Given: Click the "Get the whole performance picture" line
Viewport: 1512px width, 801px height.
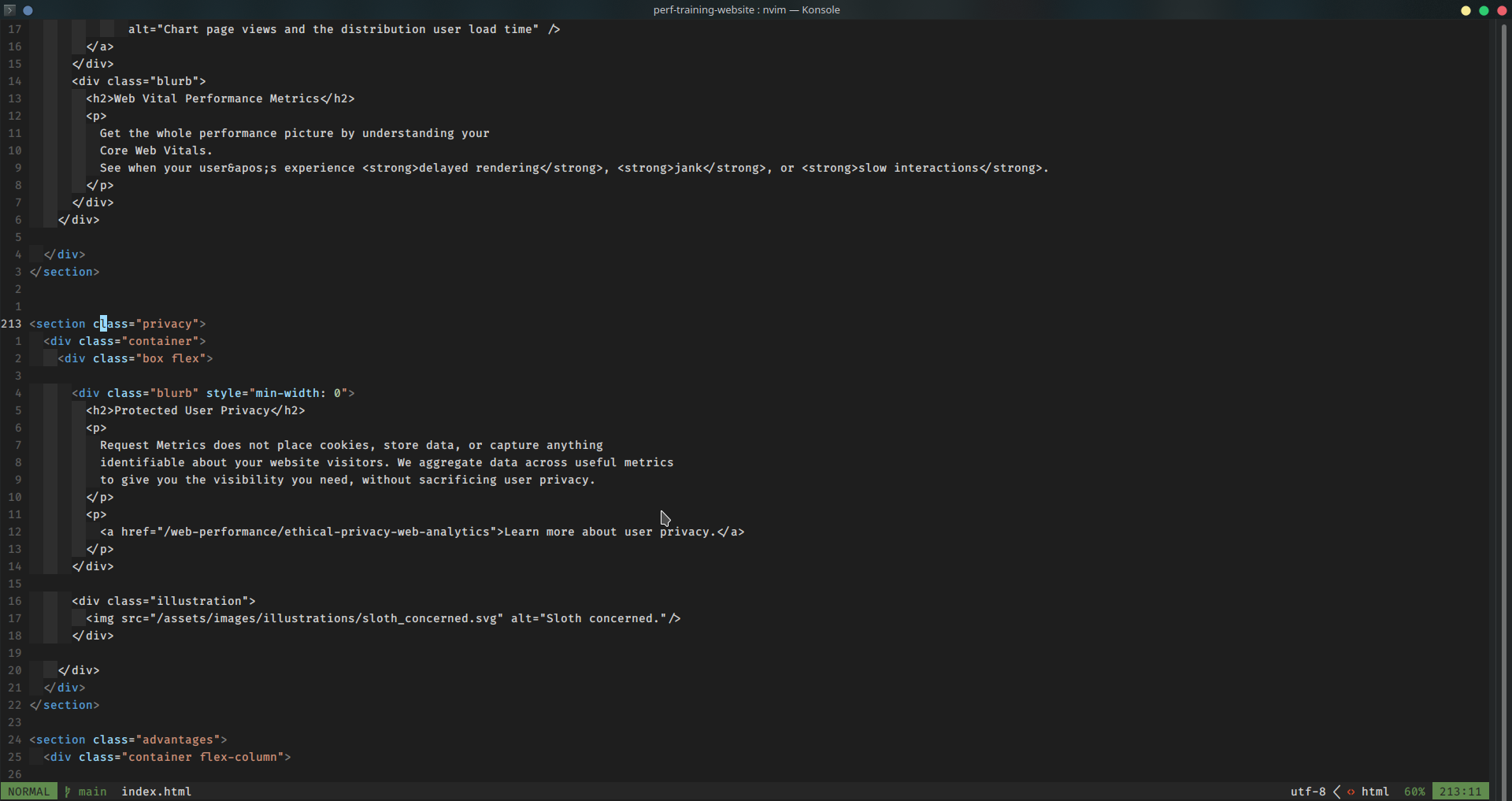Looking at the screenshot, I should pyautogui.click(x=295, y=133).
